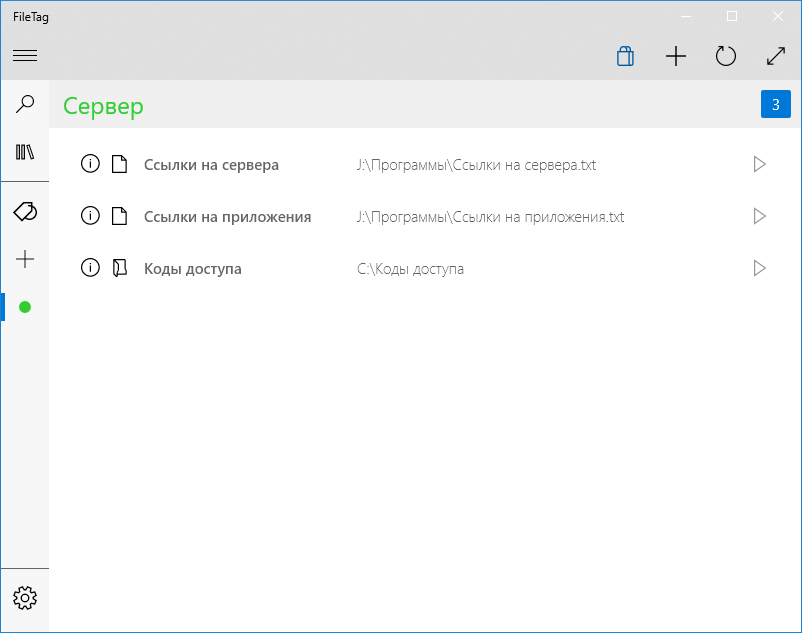Select the Коды доступа entry name

pos(193,269)
